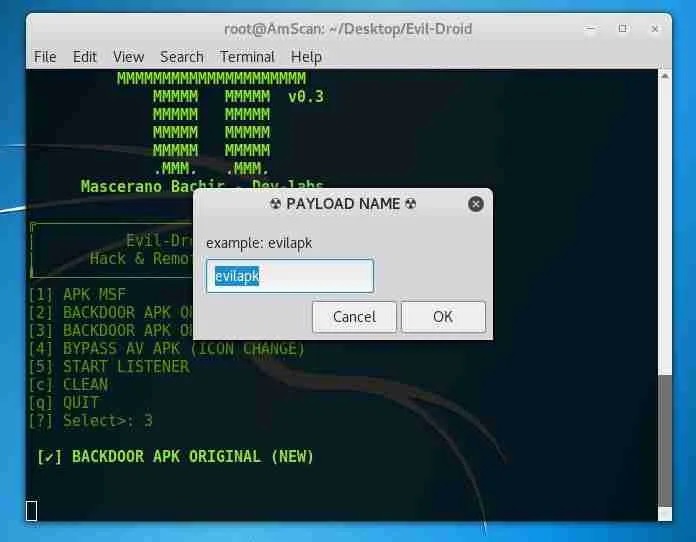Click the terminal cursor block
Viewport: 696px width, 542px height.
click(x=32, y=510)
